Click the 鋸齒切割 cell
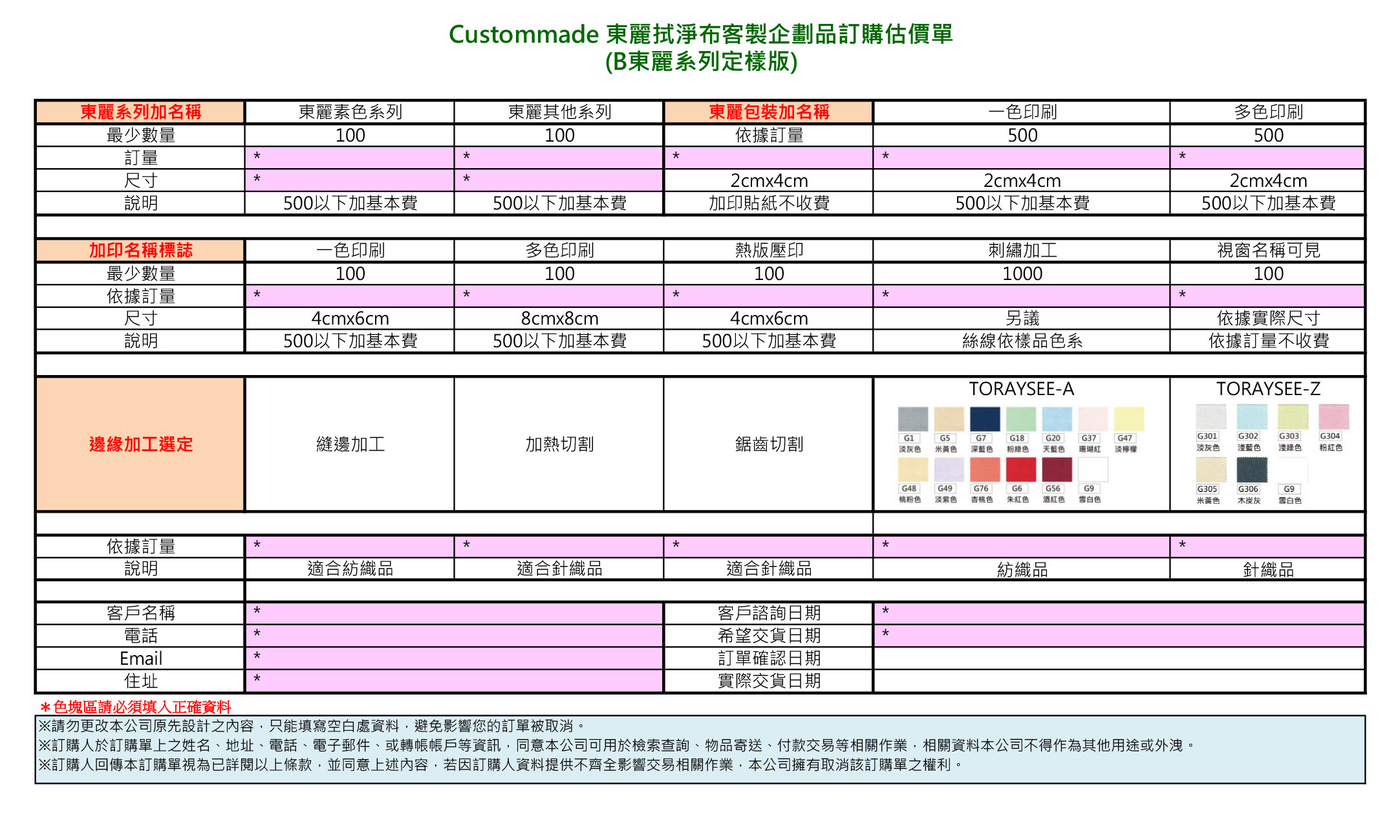The image size is (1400, 840). [x=769, y=444]
